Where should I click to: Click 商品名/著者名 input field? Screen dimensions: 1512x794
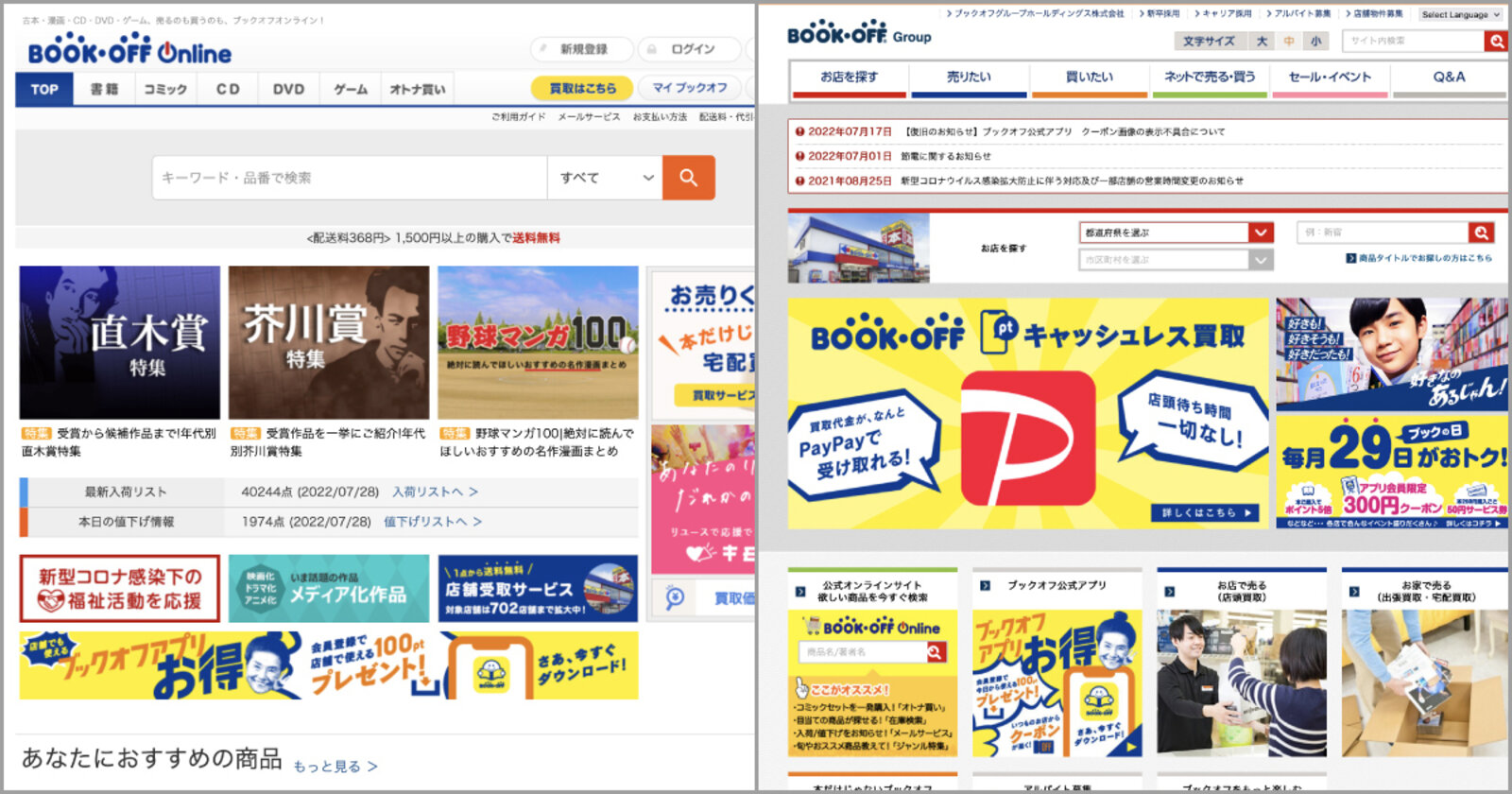pos(863,652)
